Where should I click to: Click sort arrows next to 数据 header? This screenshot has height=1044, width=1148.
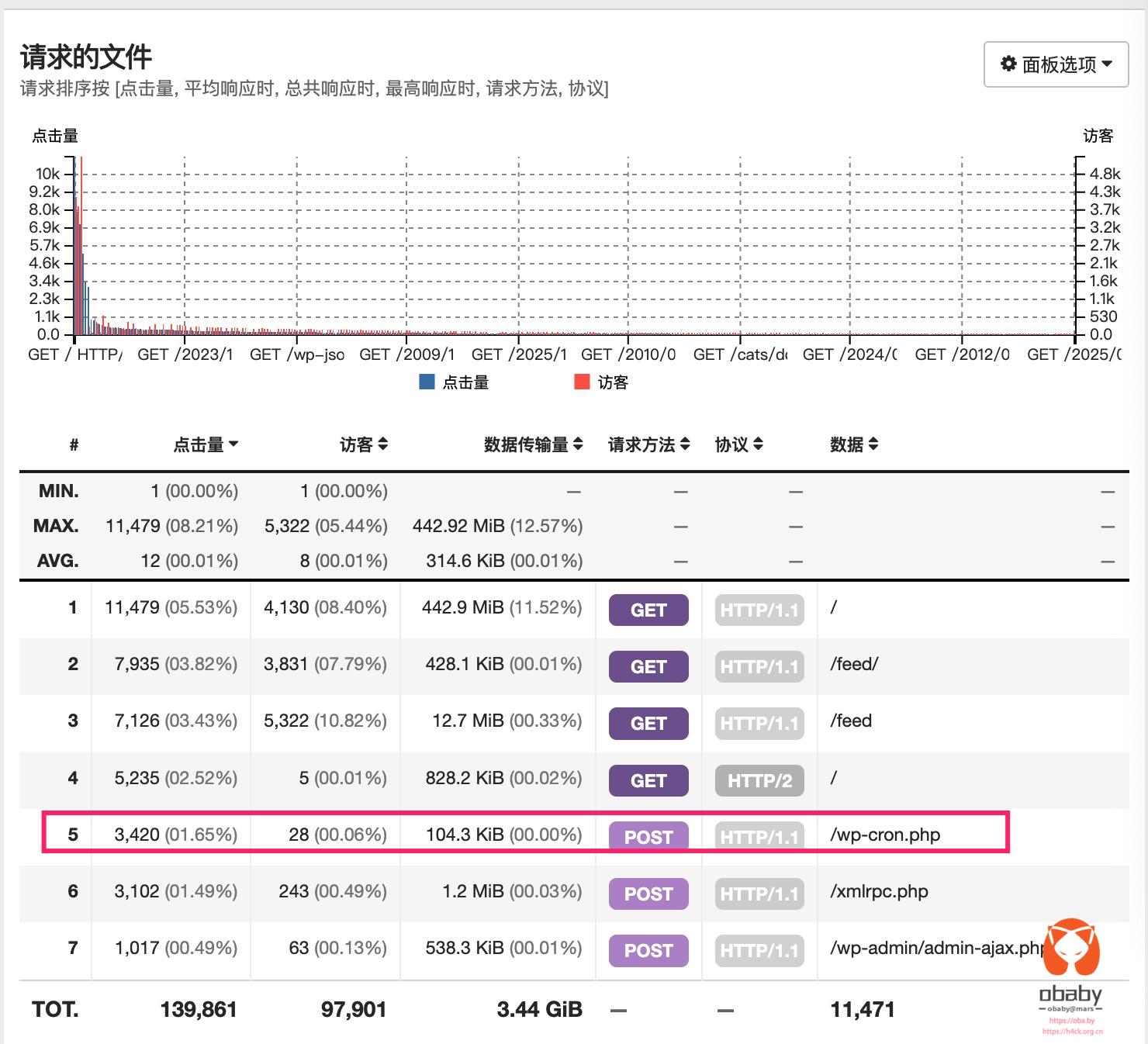(873, 444)
